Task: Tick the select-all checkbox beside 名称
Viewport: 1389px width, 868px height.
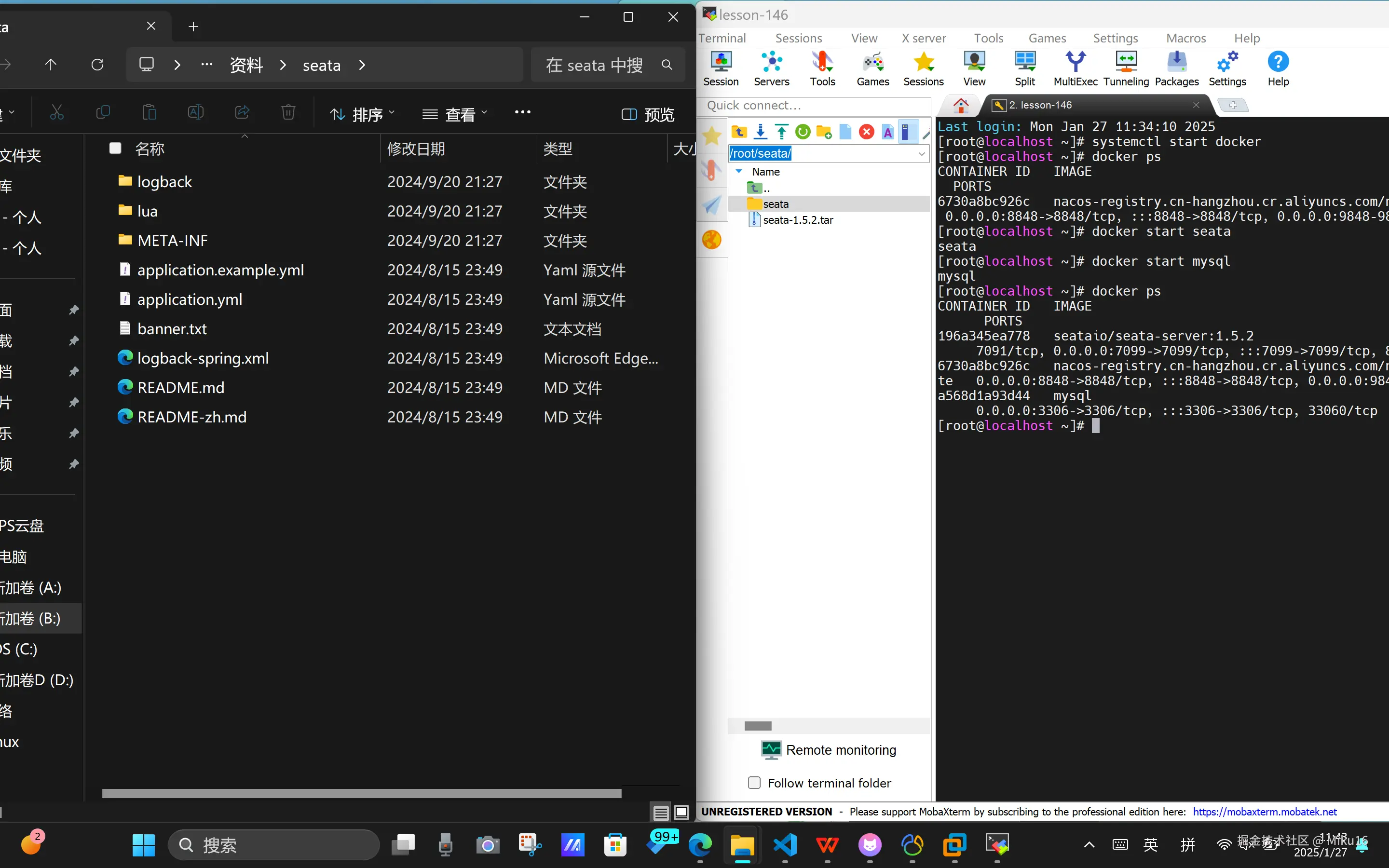Action: click(115, 149)
